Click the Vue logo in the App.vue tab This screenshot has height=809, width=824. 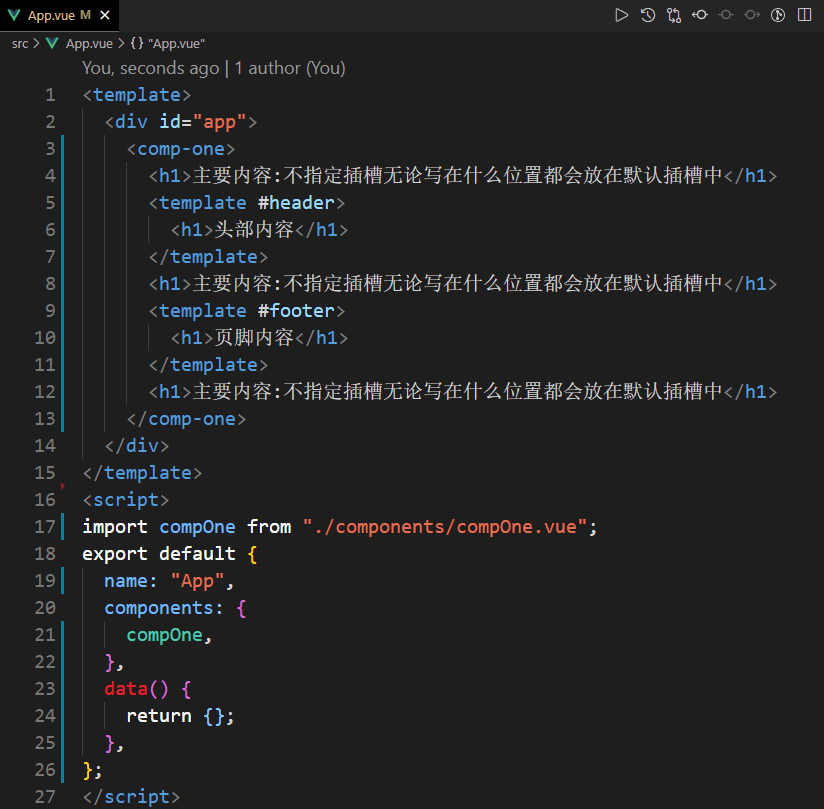point(14,15)
